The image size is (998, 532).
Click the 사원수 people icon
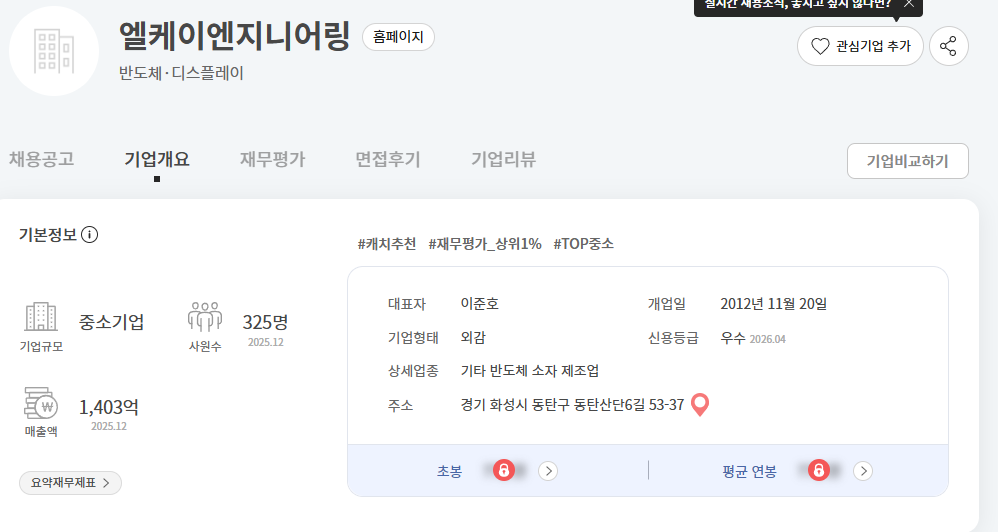coord(205,317)
